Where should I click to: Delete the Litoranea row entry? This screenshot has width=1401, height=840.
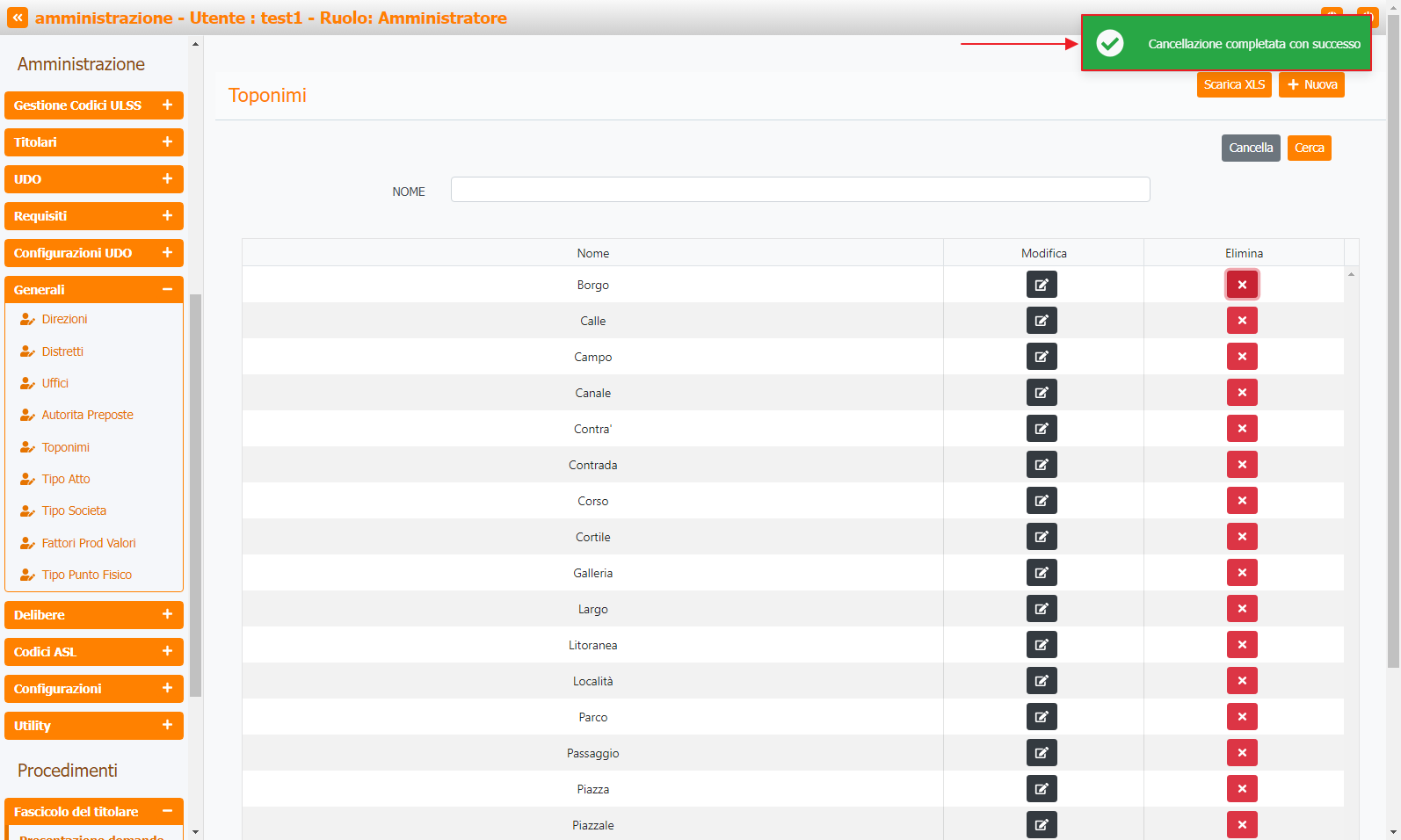pyautogui.click(x=1242, y=645)
